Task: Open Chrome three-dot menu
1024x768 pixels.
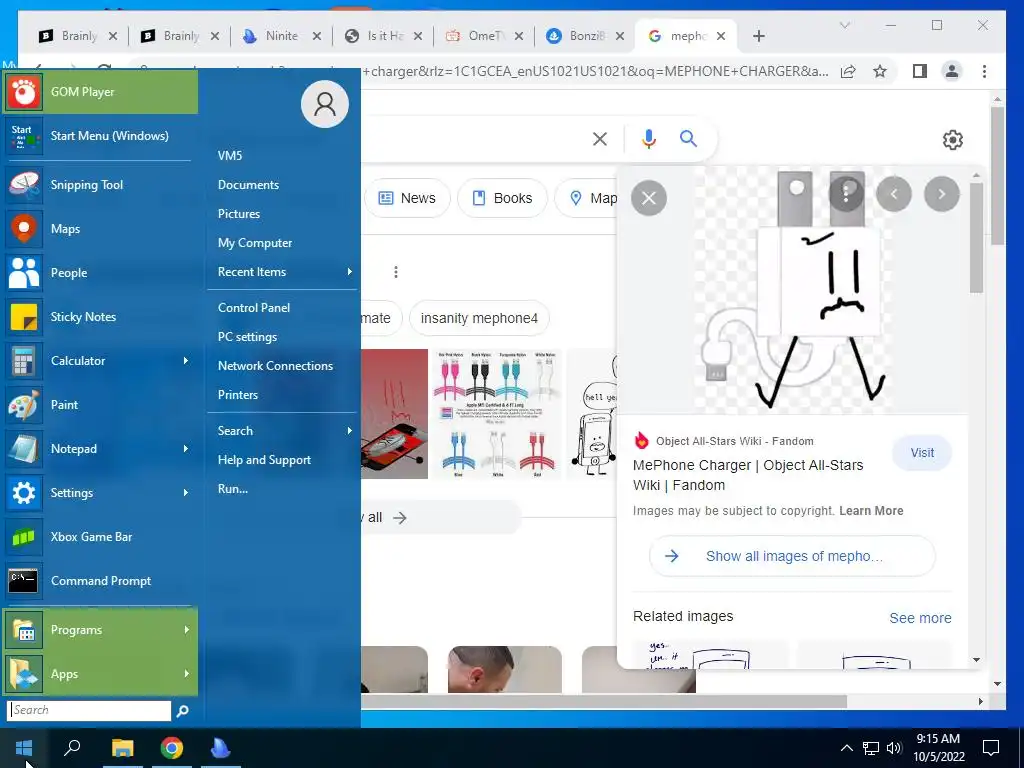Action: [x=984, y=71]
